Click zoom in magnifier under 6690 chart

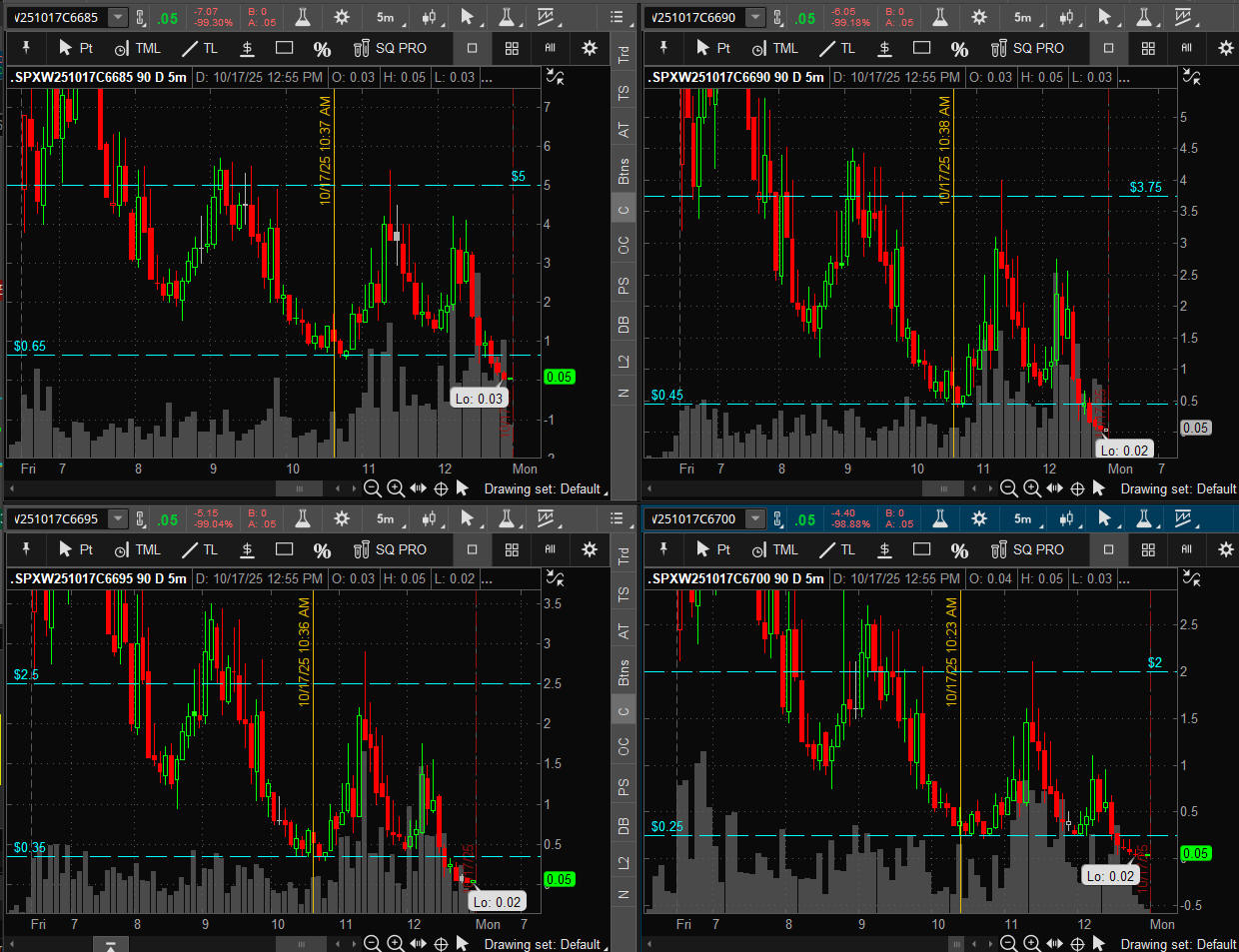click(1032, 488)
